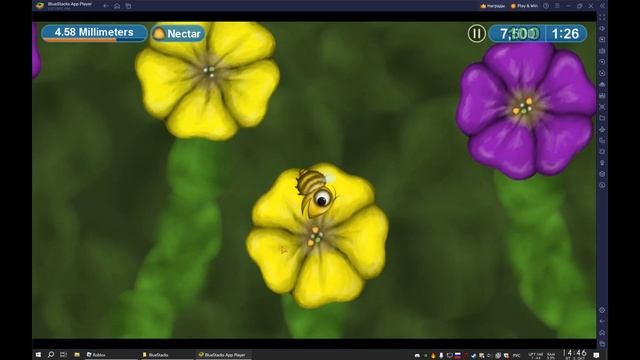Viewport: 640px width, 360px height.
Task: Open Windows taskbar search
Action: tap(51, 355)
